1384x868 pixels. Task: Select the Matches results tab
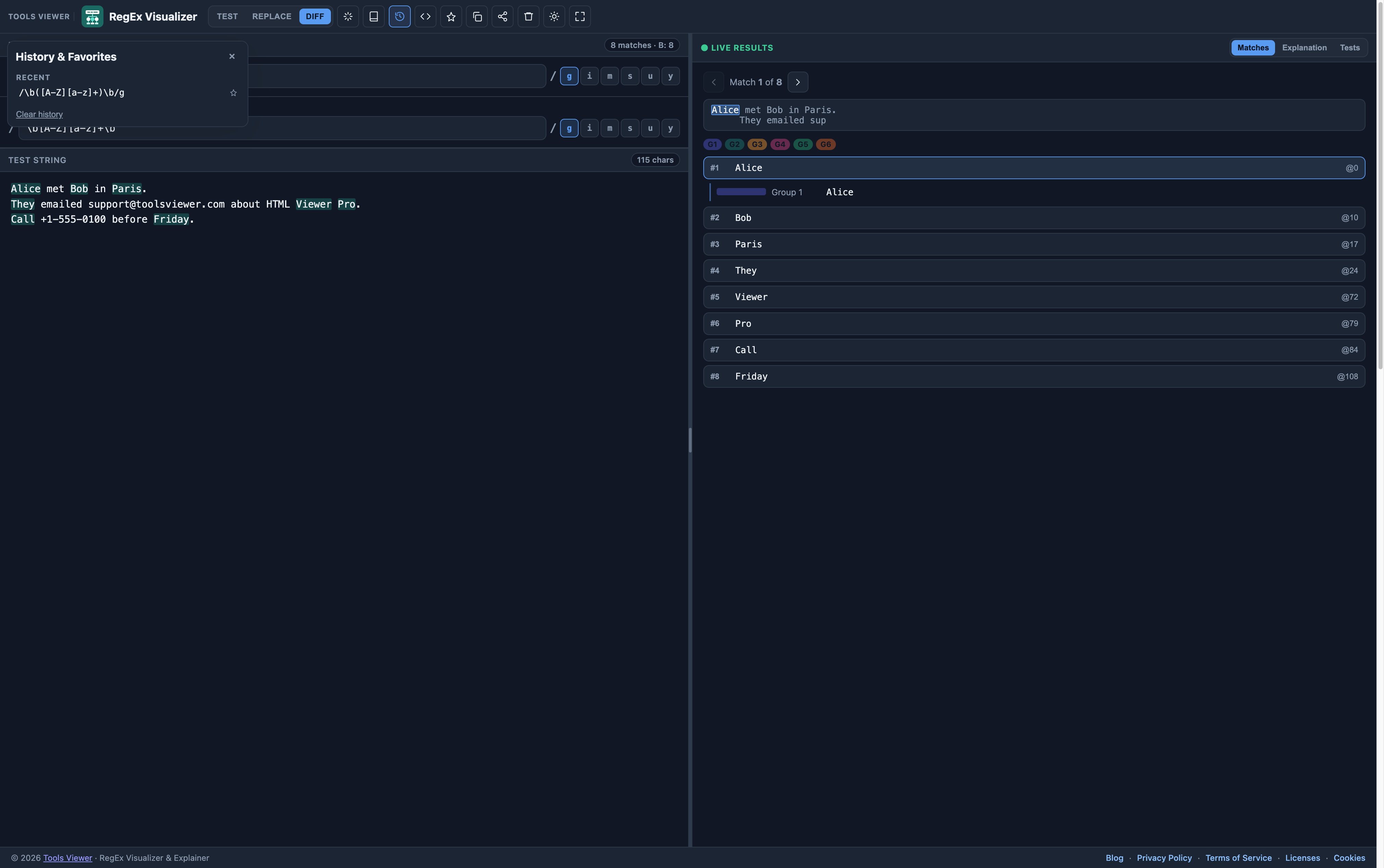pos(1252,48)
